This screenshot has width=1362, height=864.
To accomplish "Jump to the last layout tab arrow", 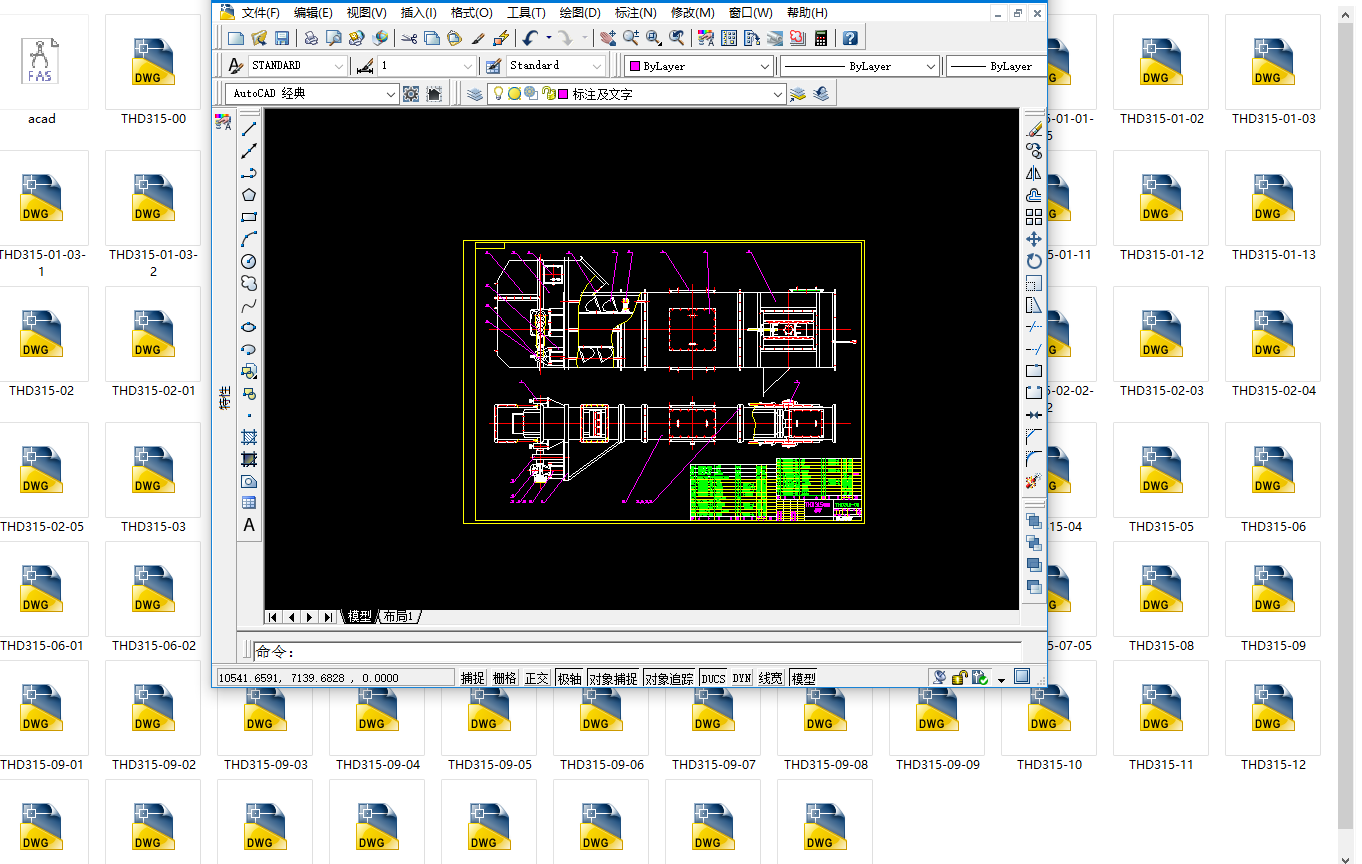I will 329,617.
